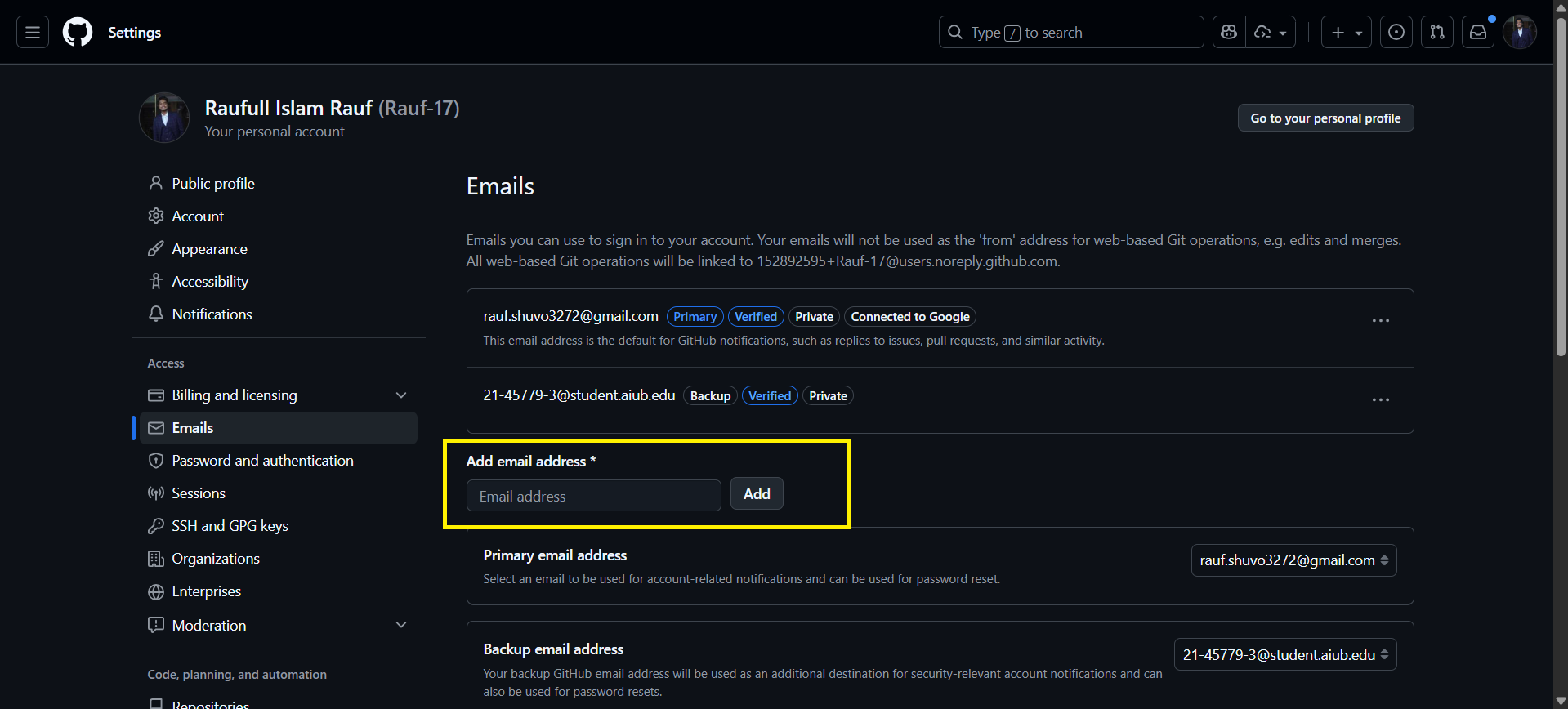Click the key icon beside SSH and GPG
Screen dimensions: 1568x709
coord(156,526)
